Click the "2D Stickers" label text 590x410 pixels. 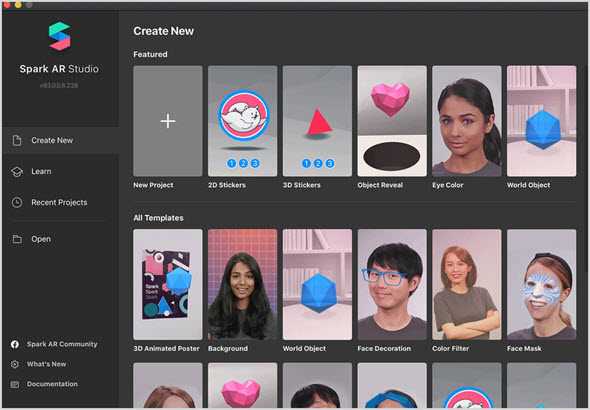(227, 185)
